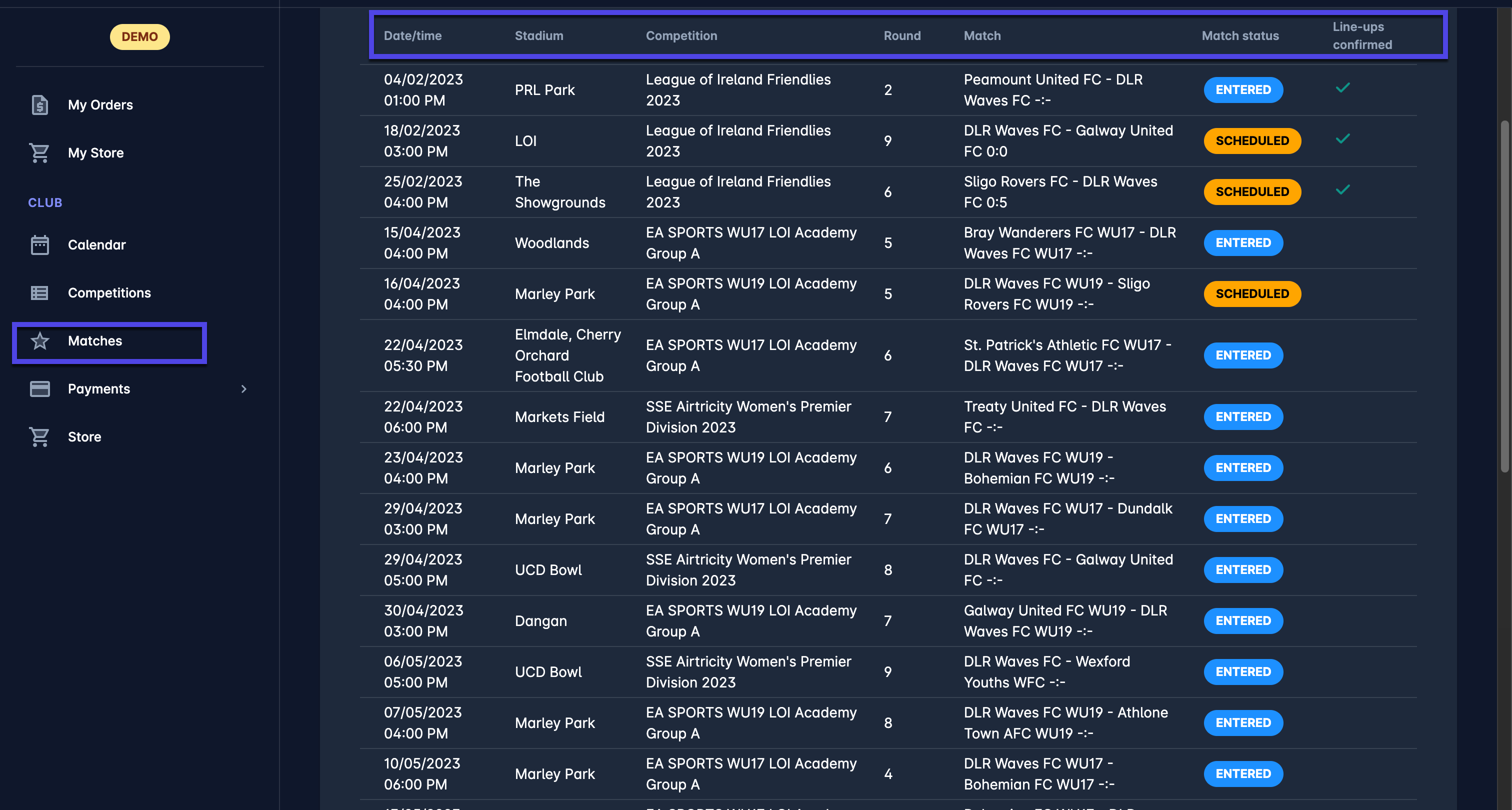Open the Bray Wanderers FC WU17 match row
The height and width of the screenshot is (810, 1512).
(1068, 243)
